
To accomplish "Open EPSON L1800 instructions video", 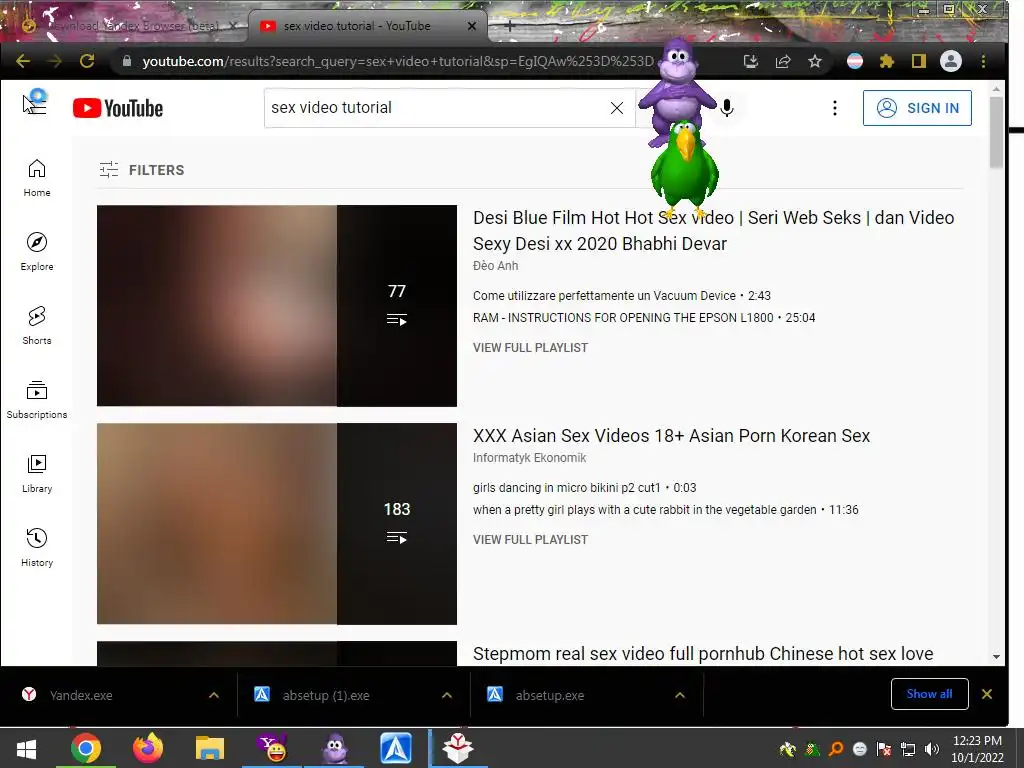I will [x=644, y=318].
